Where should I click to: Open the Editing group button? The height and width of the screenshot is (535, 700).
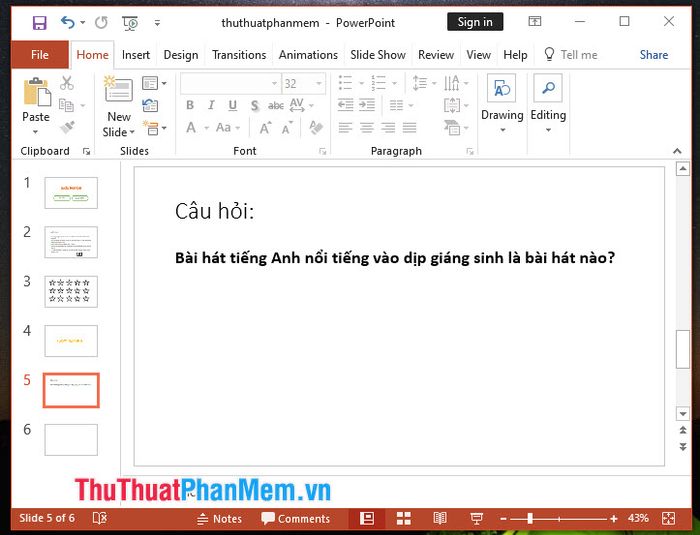click(548, 104)
